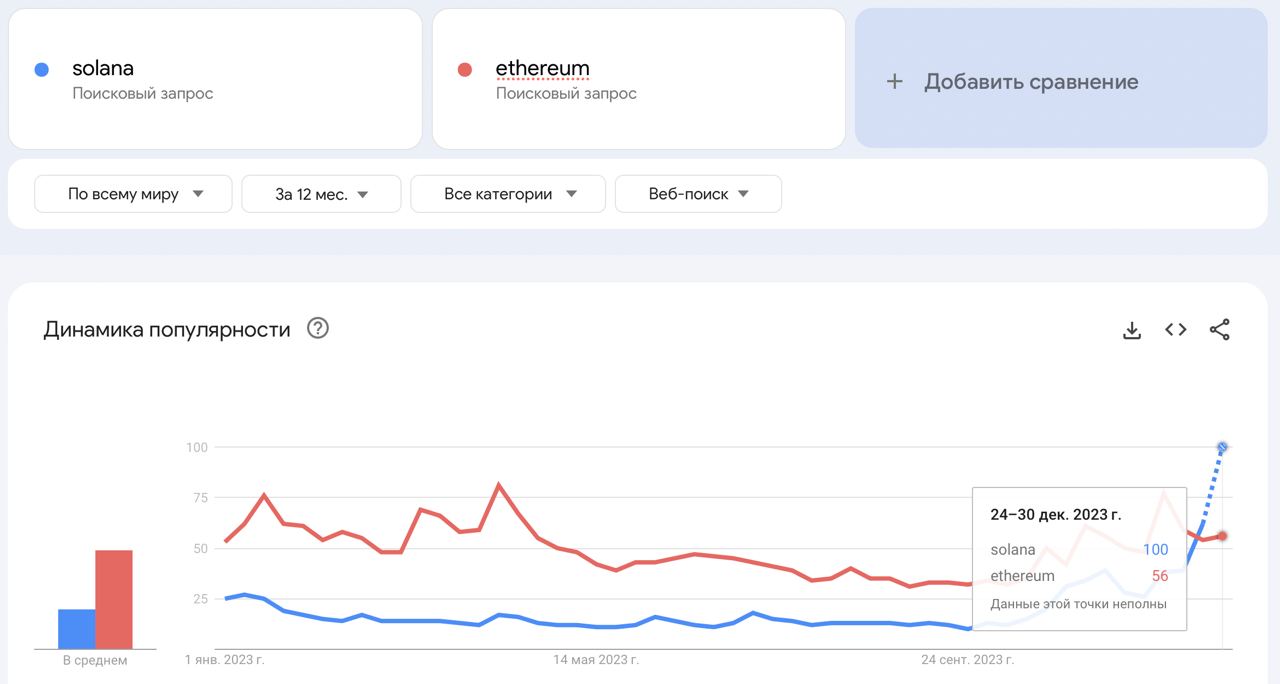Click the ethereum line peak near value 81

pos(498,486)
